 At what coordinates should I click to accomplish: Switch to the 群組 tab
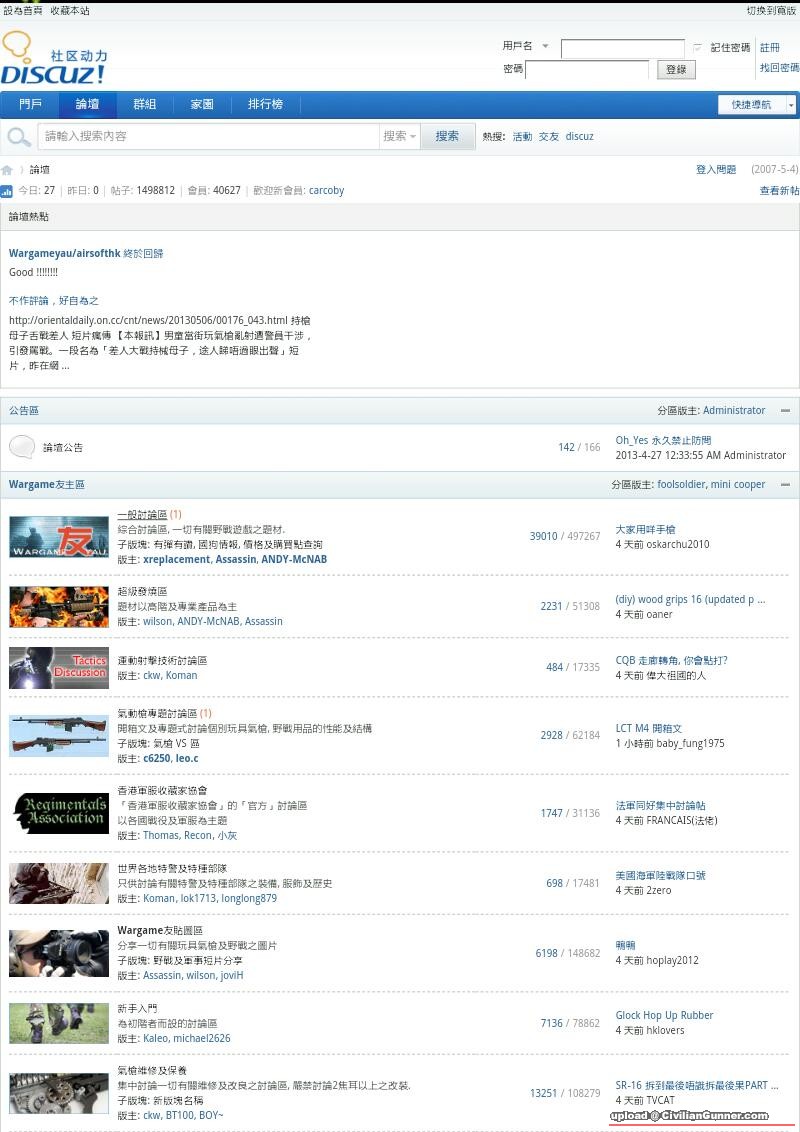point(145,105)
